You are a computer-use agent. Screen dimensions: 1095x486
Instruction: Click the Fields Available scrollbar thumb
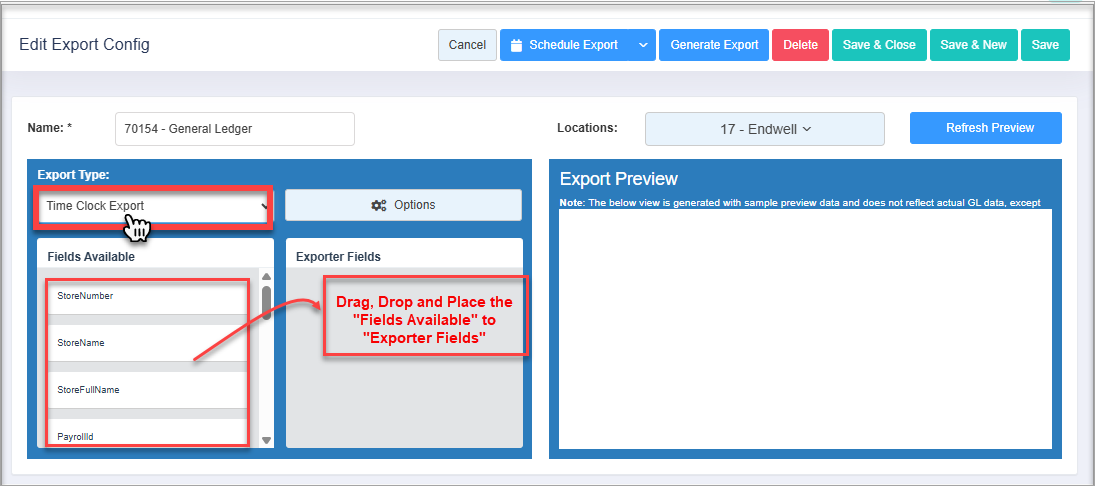(266, 302)
